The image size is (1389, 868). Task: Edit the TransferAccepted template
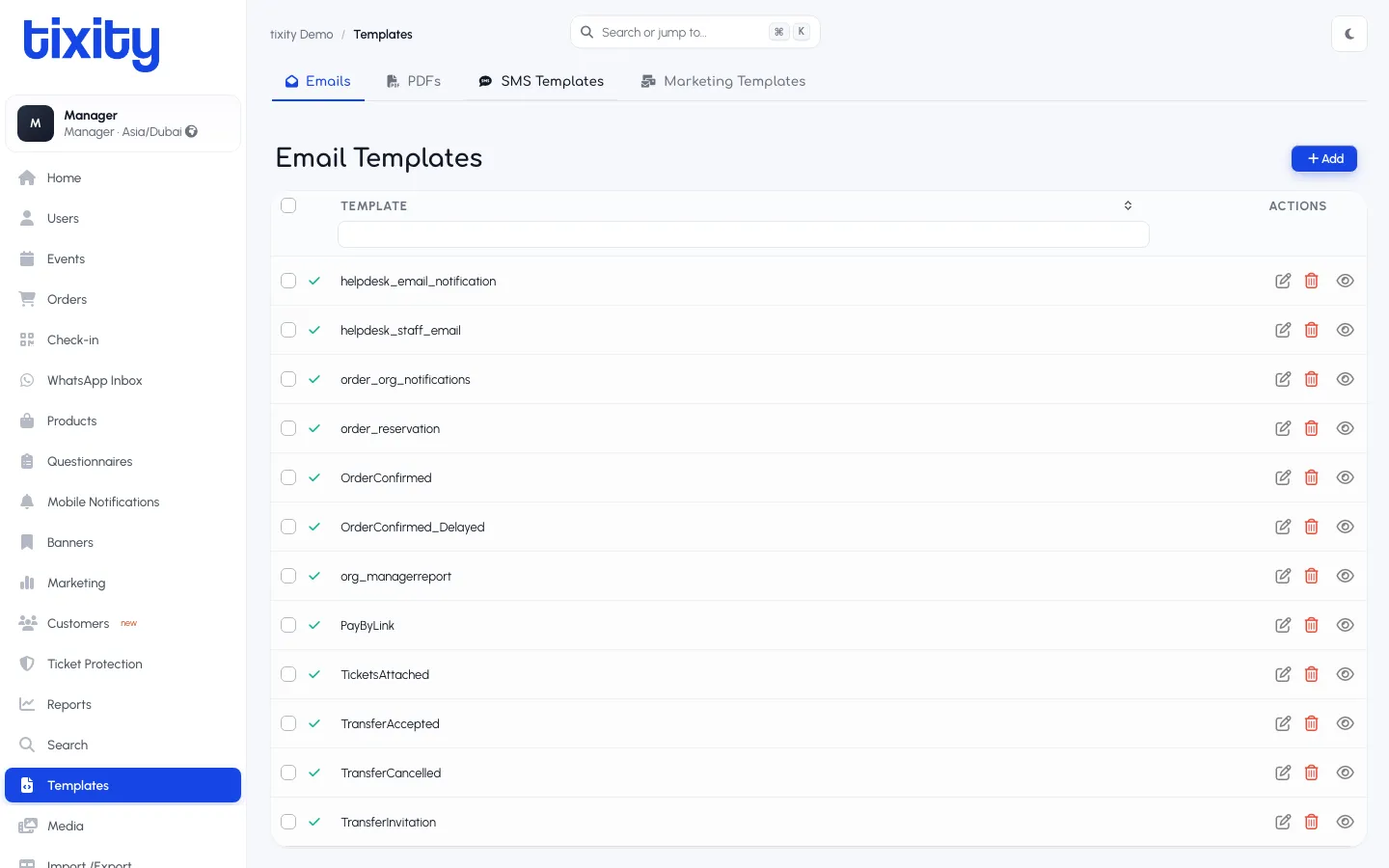coord(1283,723)
